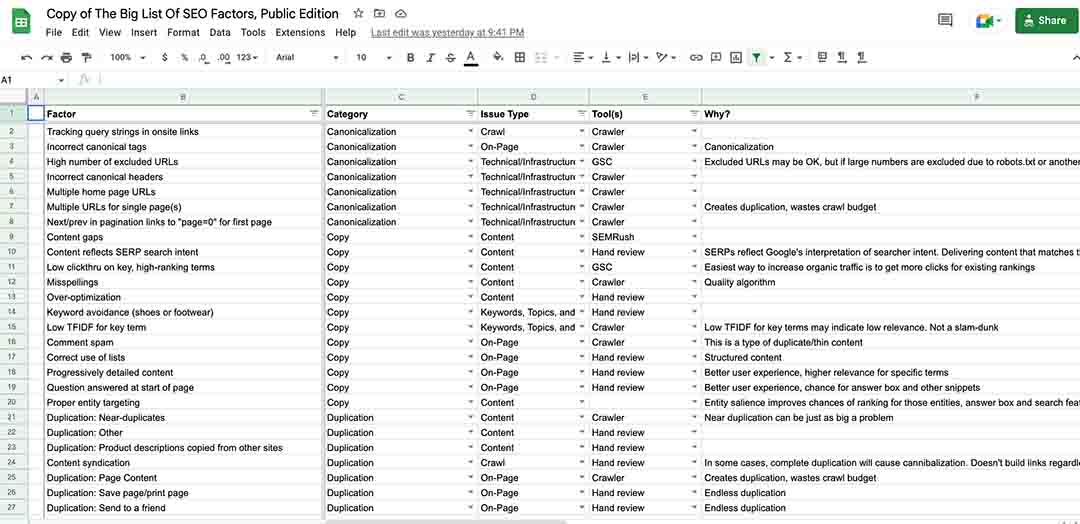Set right-to-left text direction
This screenshot has height=524, width=1080.
pyautogui.click(x=861, y=58)
